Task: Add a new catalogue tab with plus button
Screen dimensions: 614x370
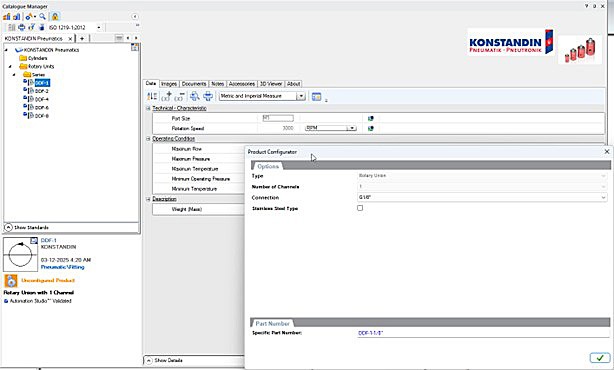Action: pyautogui.click(x=82, y=38)
